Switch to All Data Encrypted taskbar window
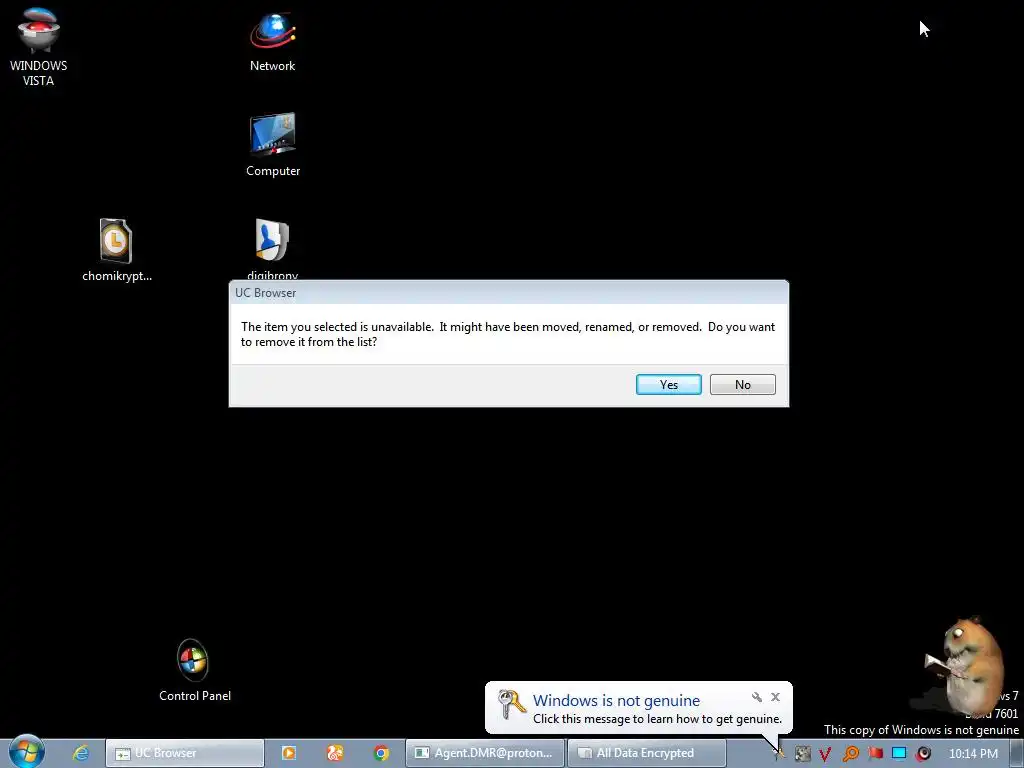Screen dimensions: 1024x768 pos(647,753)
